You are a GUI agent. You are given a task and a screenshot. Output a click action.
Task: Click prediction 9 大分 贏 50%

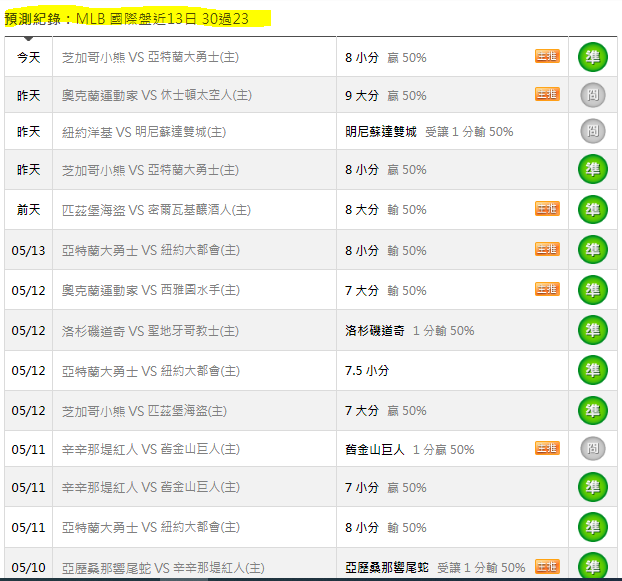tap(386, 96)
